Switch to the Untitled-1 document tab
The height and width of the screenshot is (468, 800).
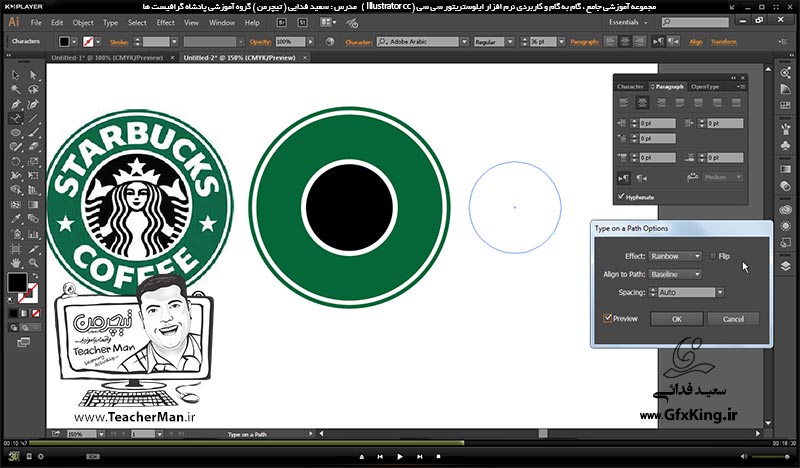(107, 58)
